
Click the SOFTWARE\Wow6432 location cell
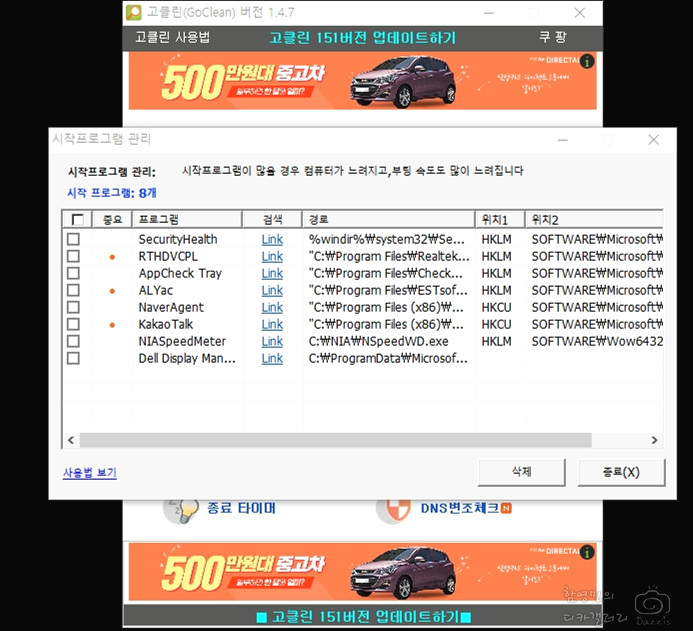[597, 342]
